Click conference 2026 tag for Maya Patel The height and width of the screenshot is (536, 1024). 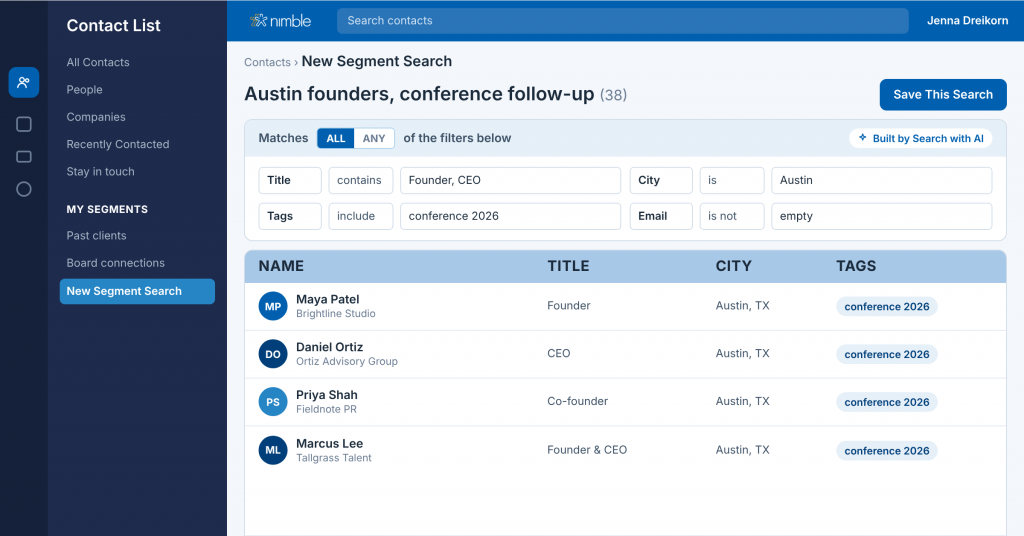pyautogui.click(x=887, y=306)
